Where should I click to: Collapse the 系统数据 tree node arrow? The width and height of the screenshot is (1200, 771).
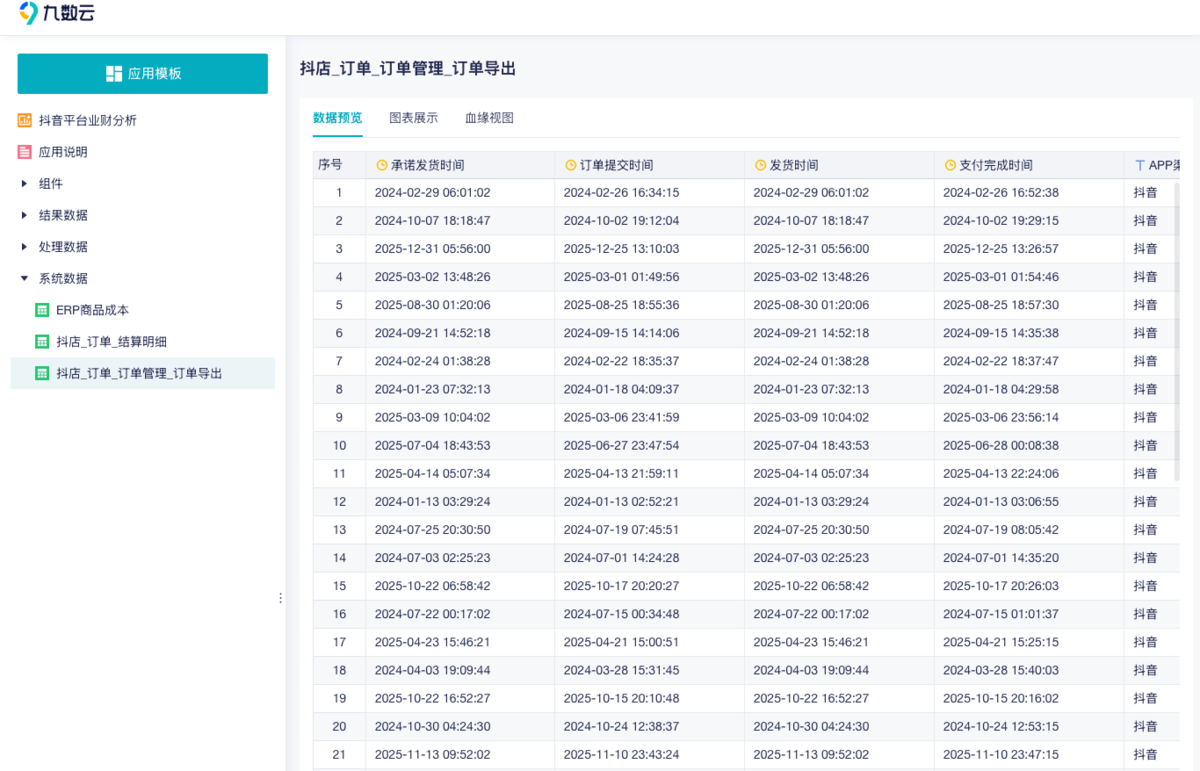coord(24,278)
